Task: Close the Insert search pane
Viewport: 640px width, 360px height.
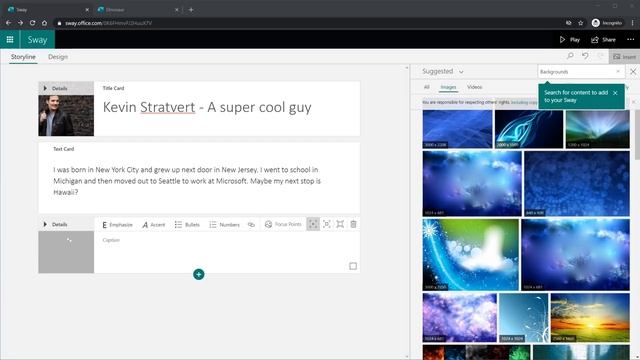Action: [633, 72]
